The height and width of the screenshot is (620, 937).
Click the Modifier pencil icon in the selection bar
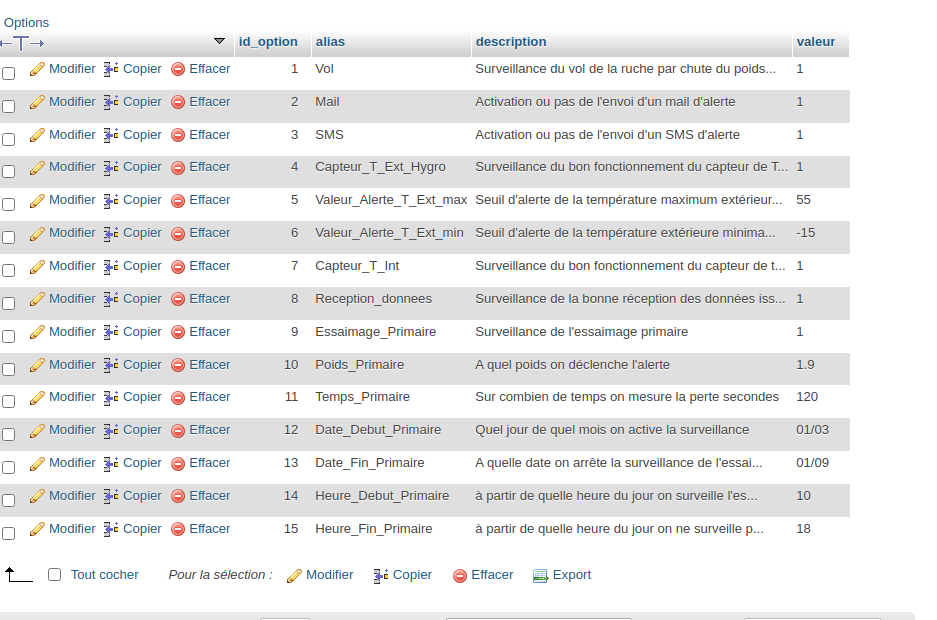[294, 574]
